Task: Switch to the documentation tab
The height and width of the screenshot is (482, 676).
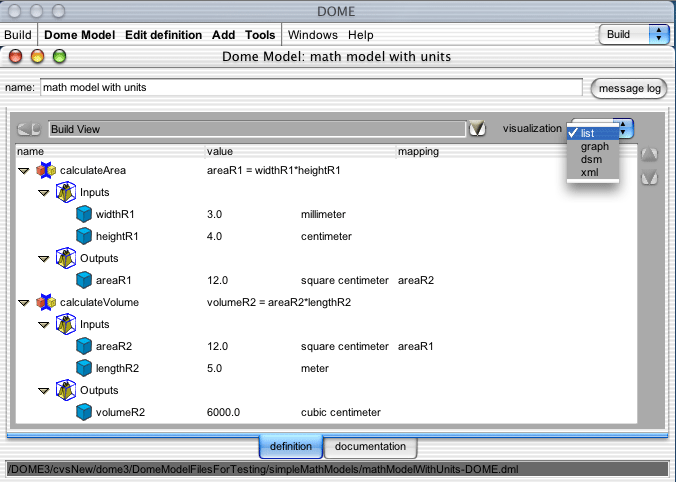Action: (370, 447)
